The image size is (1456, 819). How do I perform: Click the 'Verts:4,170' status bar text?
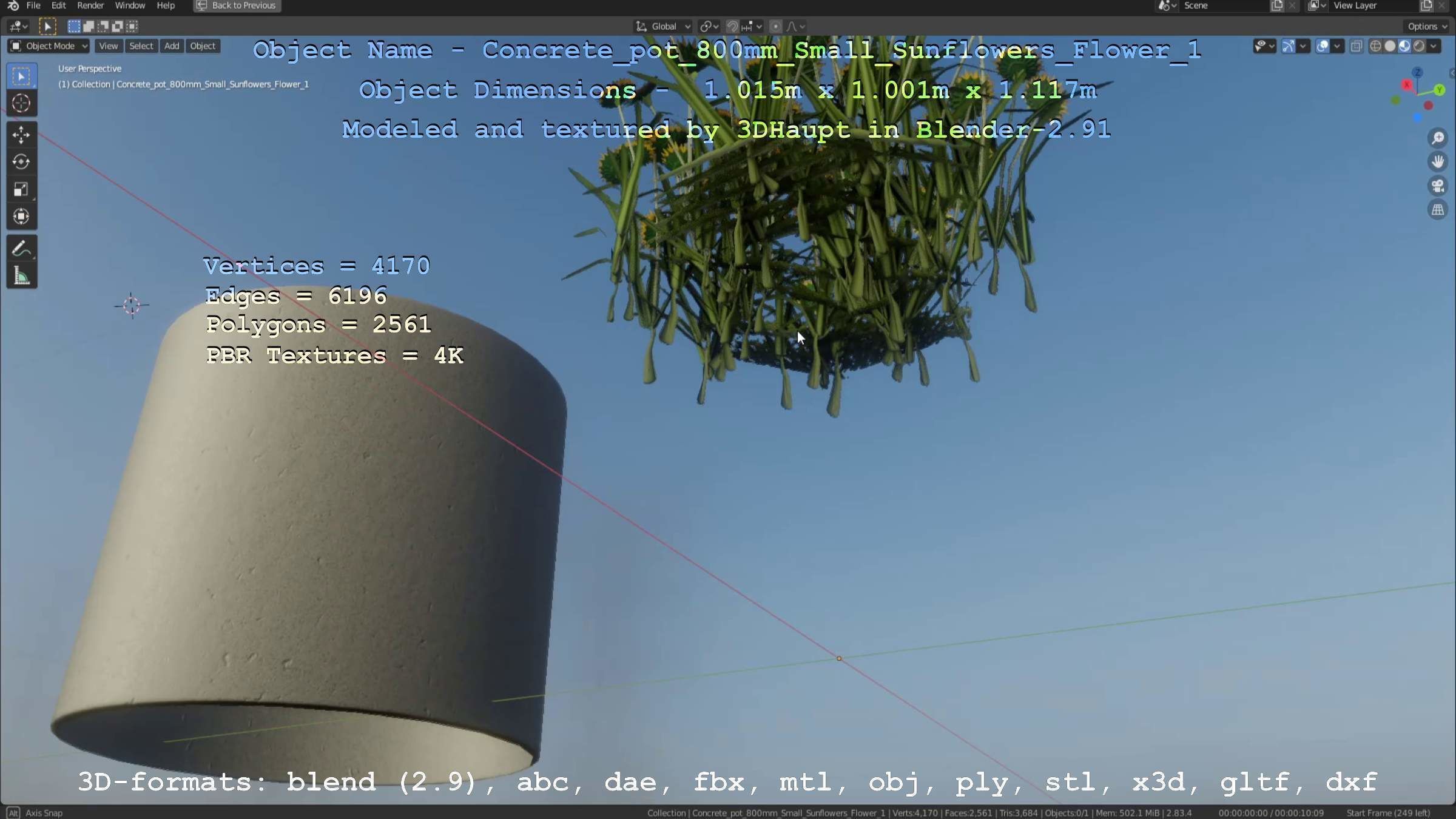point(916,813)
